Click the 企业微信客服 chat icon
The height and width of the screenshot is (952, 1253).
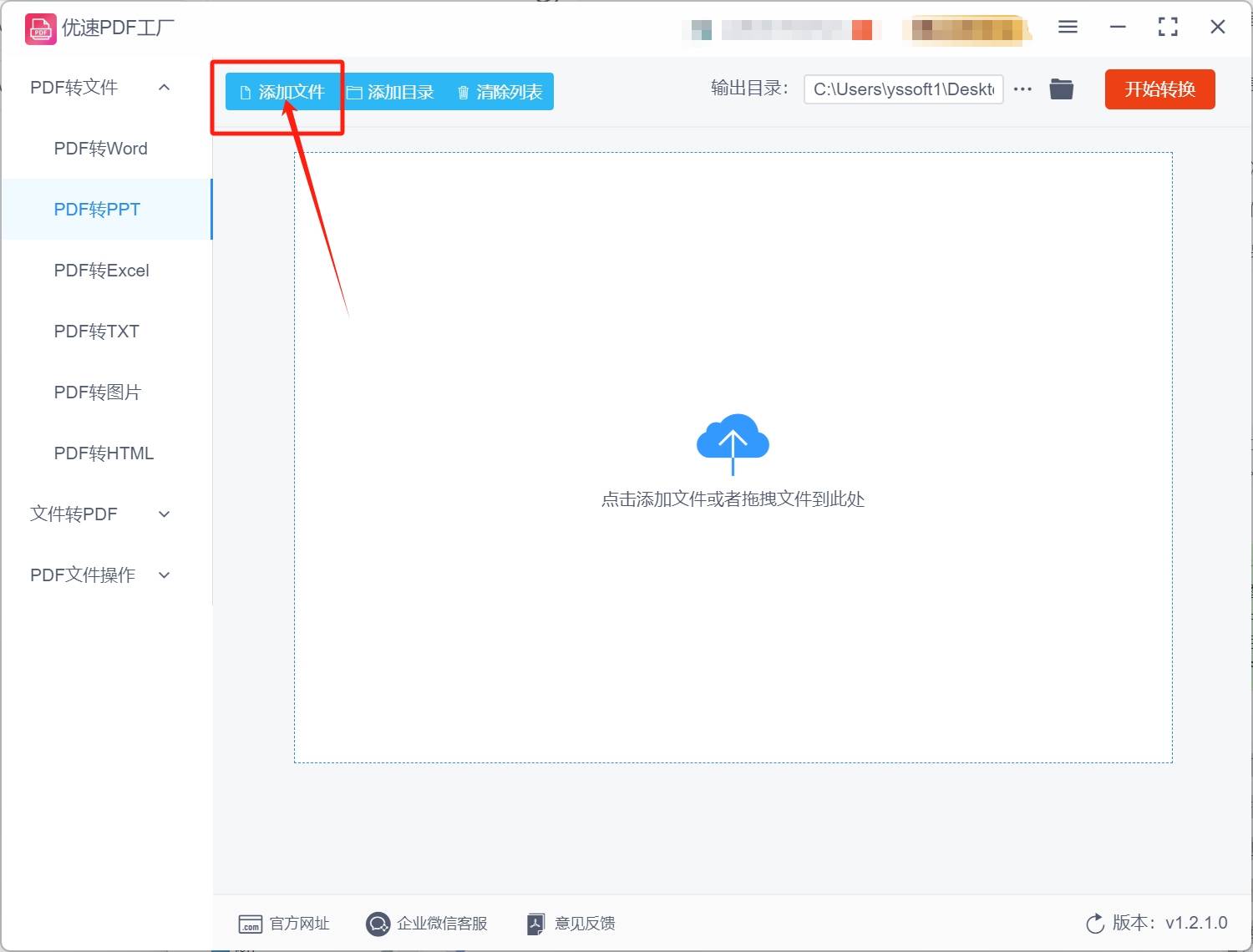[x=378, y=924]
